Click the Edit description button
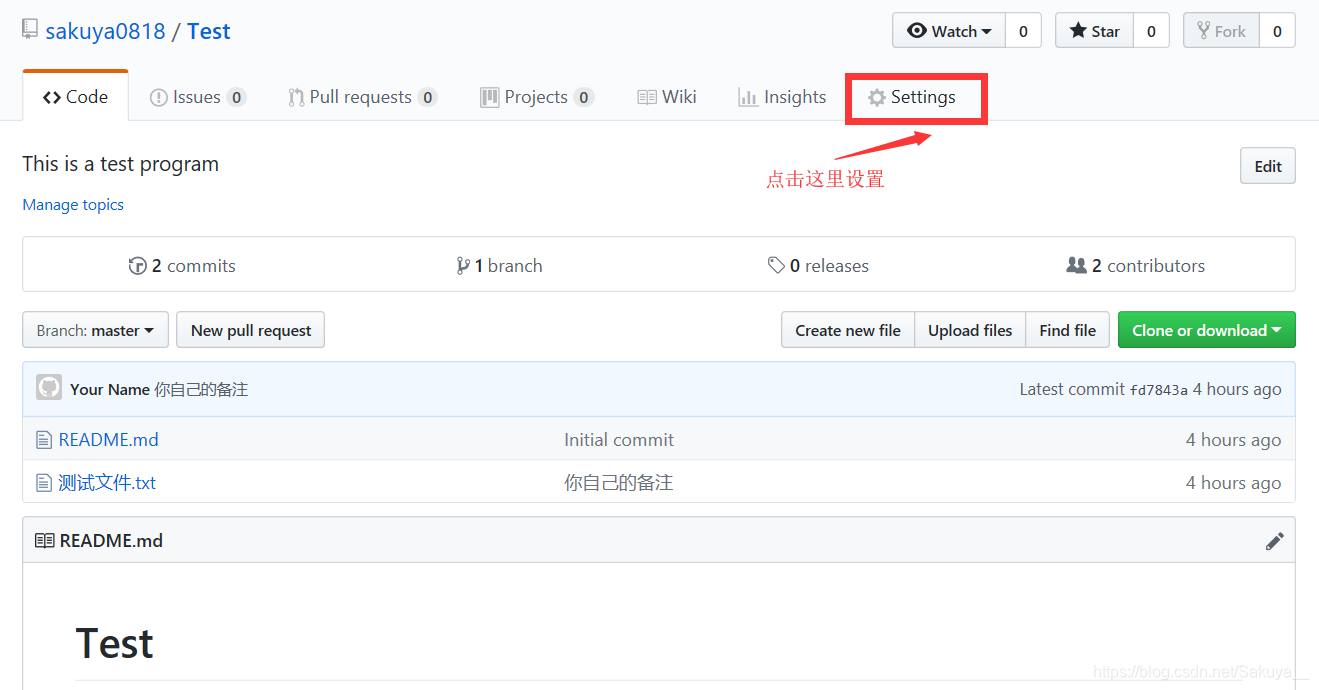This screenshot has height=690, width=1319. pos(1267,166)
